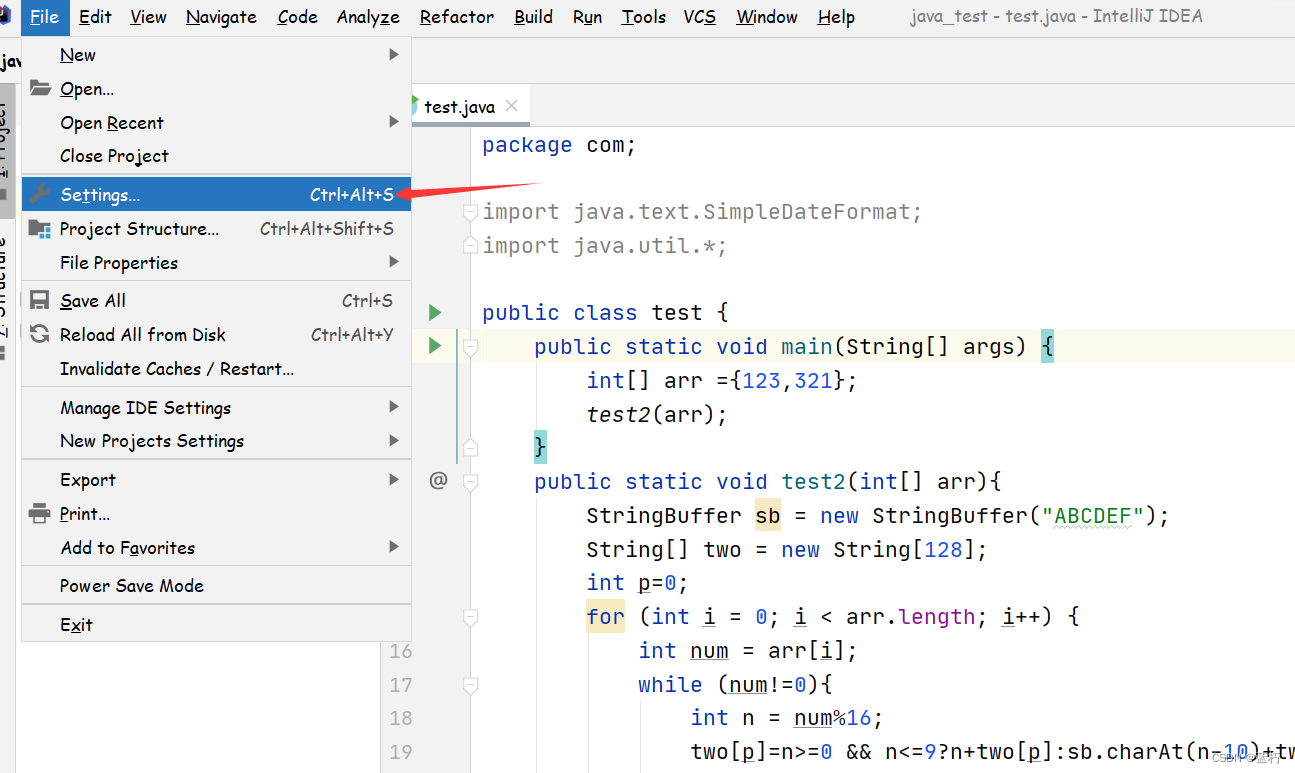The image size is (1295, 773).
Task: Choose Invalidate Caches / Restart...
Action: click(x=216, y=369)
